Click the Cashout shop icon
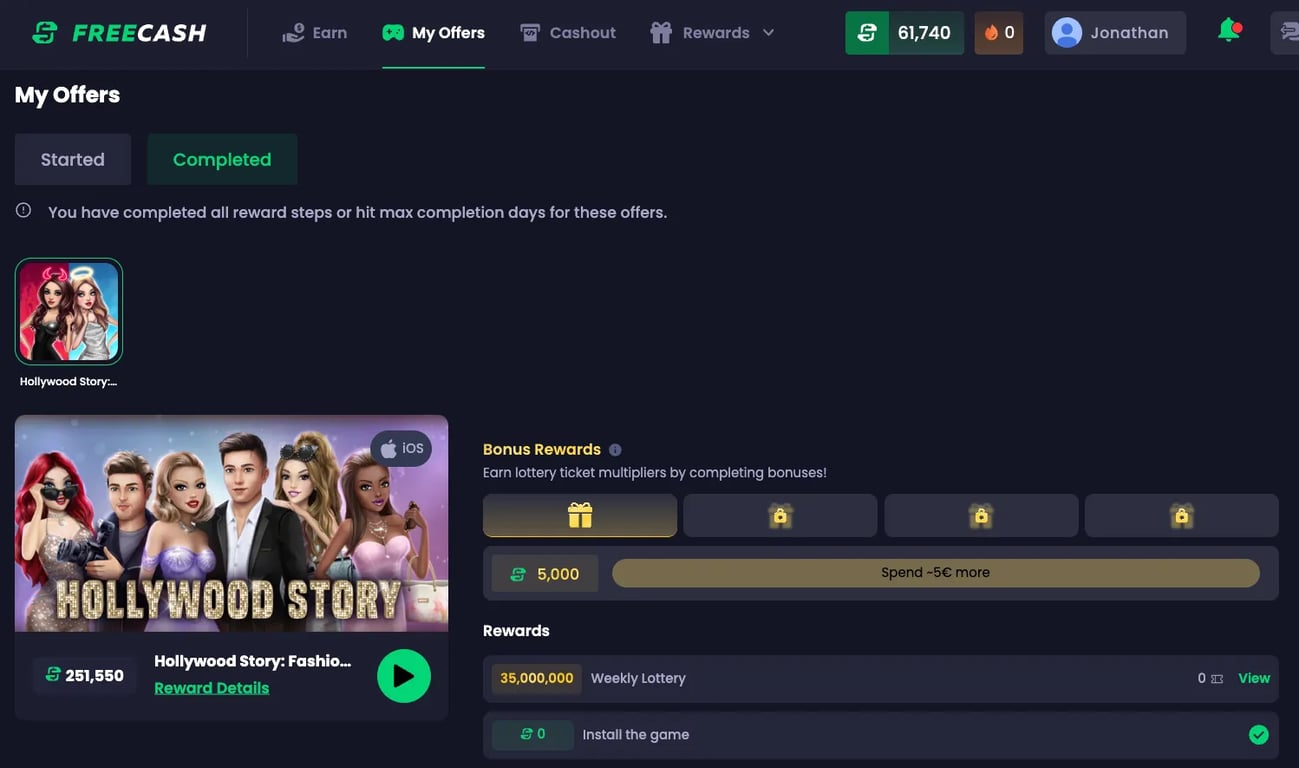The height and width of the screenshot is (768, 1299). (x=530, y=33)
